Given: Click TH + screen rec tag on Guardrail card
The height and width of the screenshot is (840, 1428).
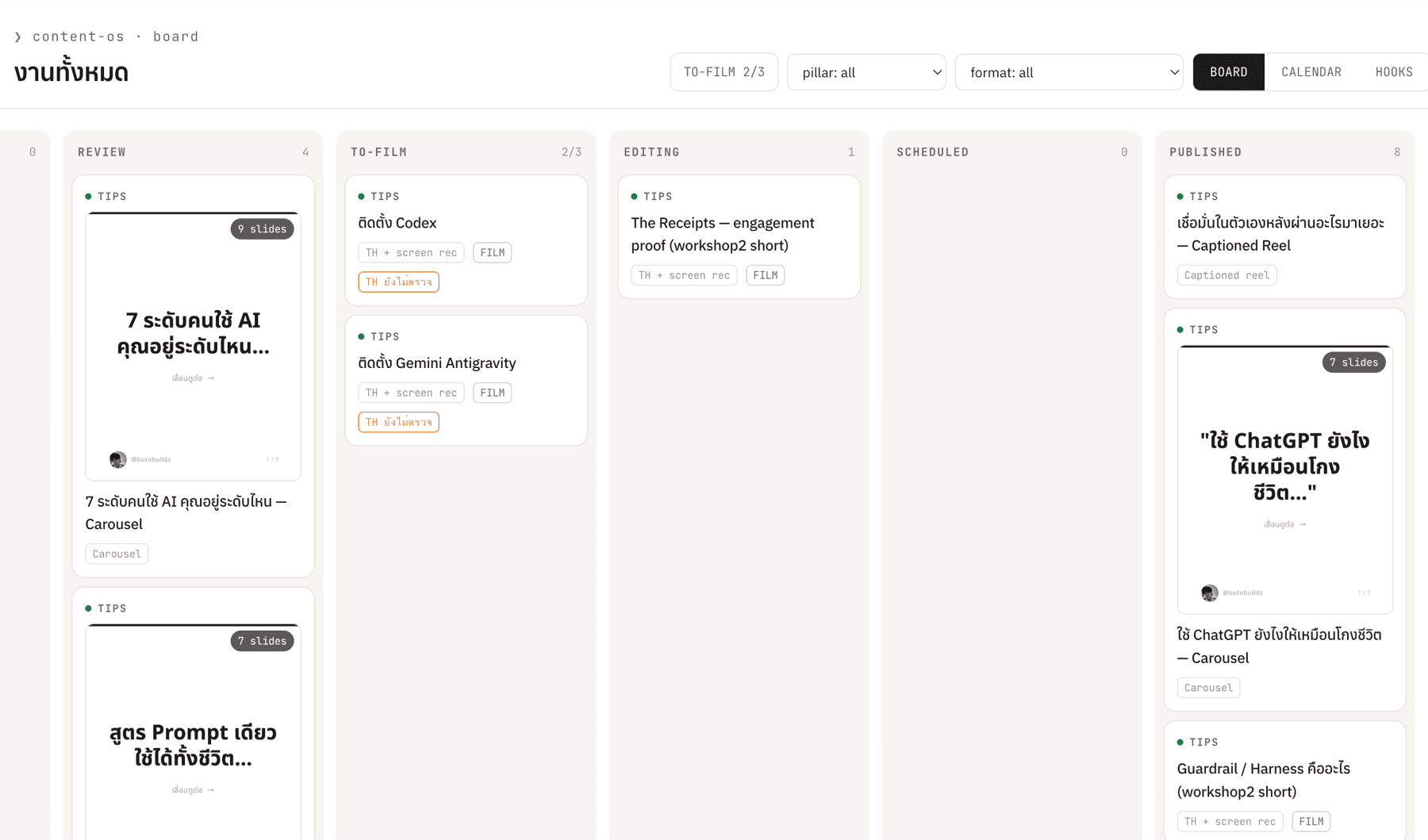Looking at the screenshot, I should click(x=1230, y=822).
